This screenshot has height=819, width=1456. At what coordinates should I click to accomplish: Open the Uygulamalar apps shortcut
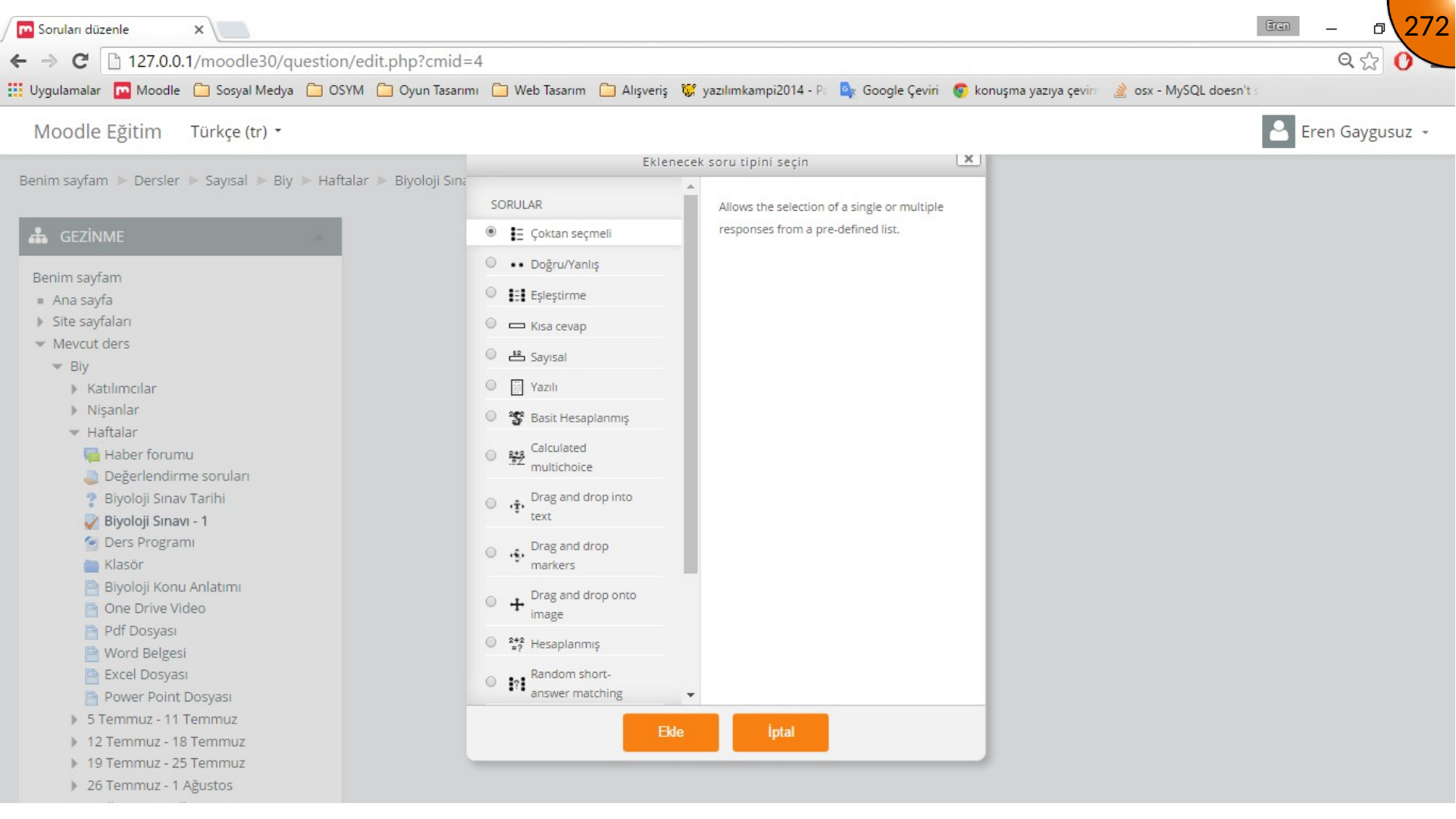pyautogui.click(x=54, y=90)
